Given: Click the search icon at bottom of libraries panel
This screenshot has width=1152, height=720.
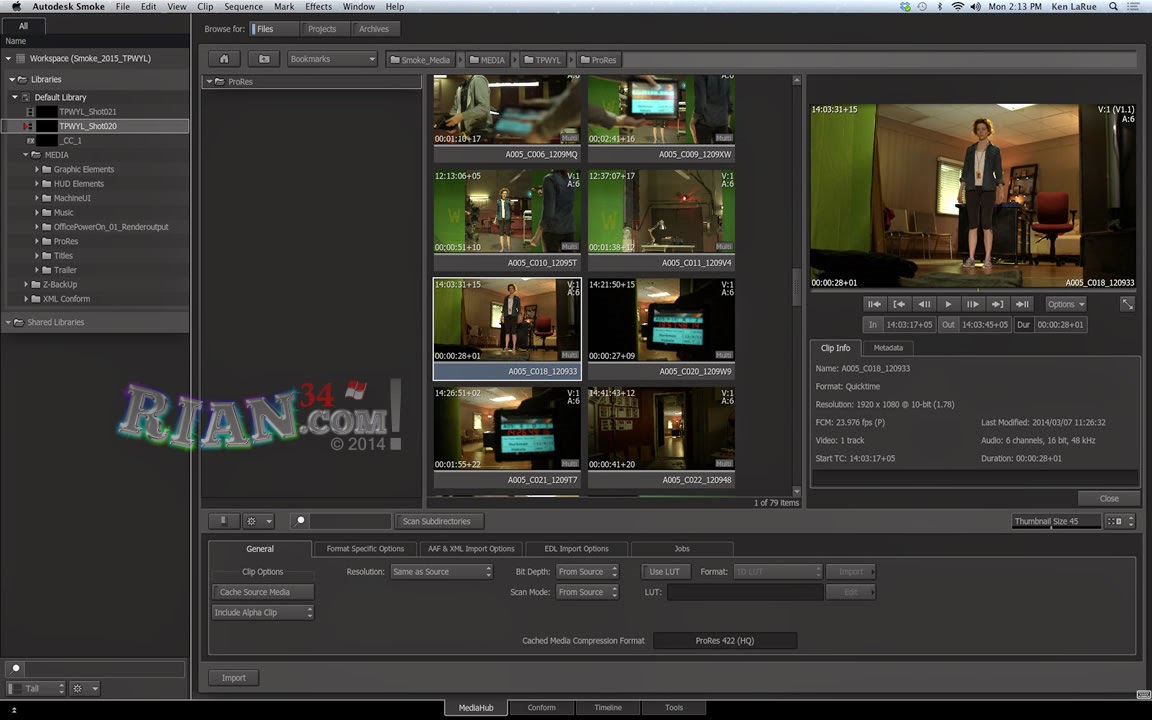Looking at the screenshot, I should [15, 669].
